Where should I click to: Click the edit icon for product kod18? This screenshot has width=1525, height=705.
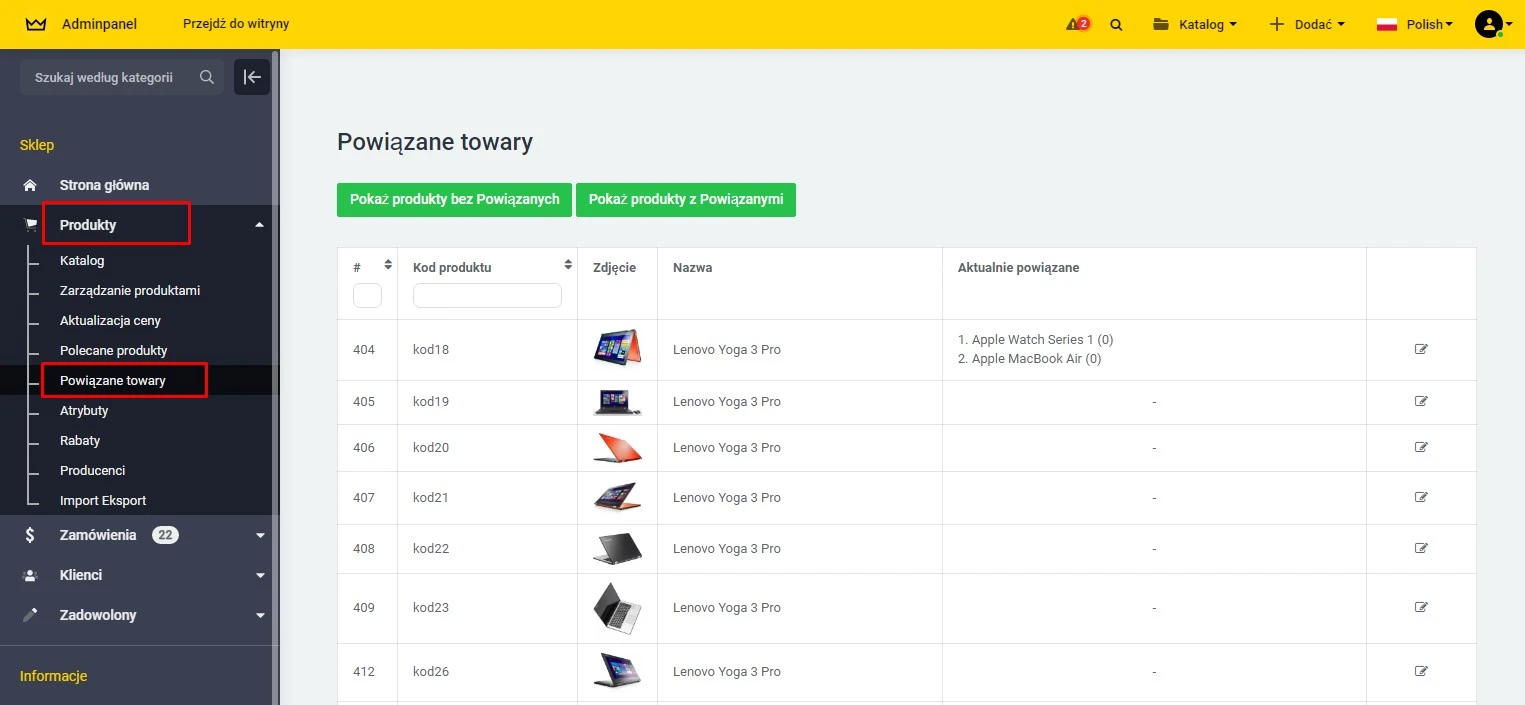point(1421,349)
